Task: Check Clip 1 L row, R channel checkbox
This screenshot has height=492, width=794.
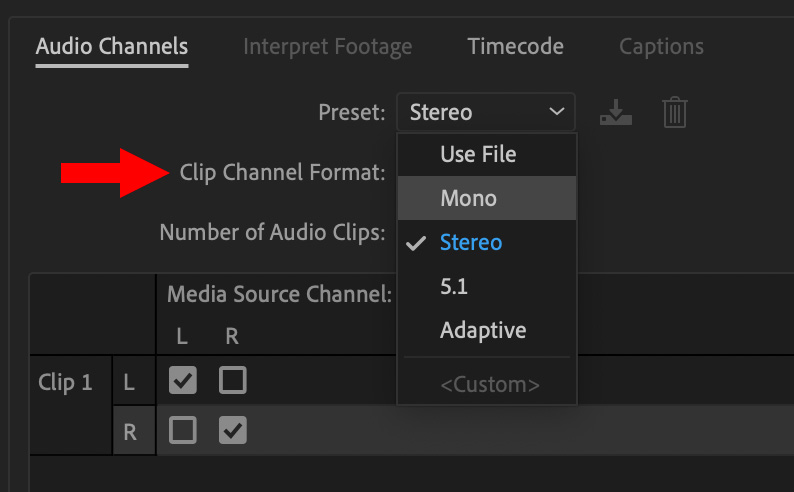Action: (233, 380)
